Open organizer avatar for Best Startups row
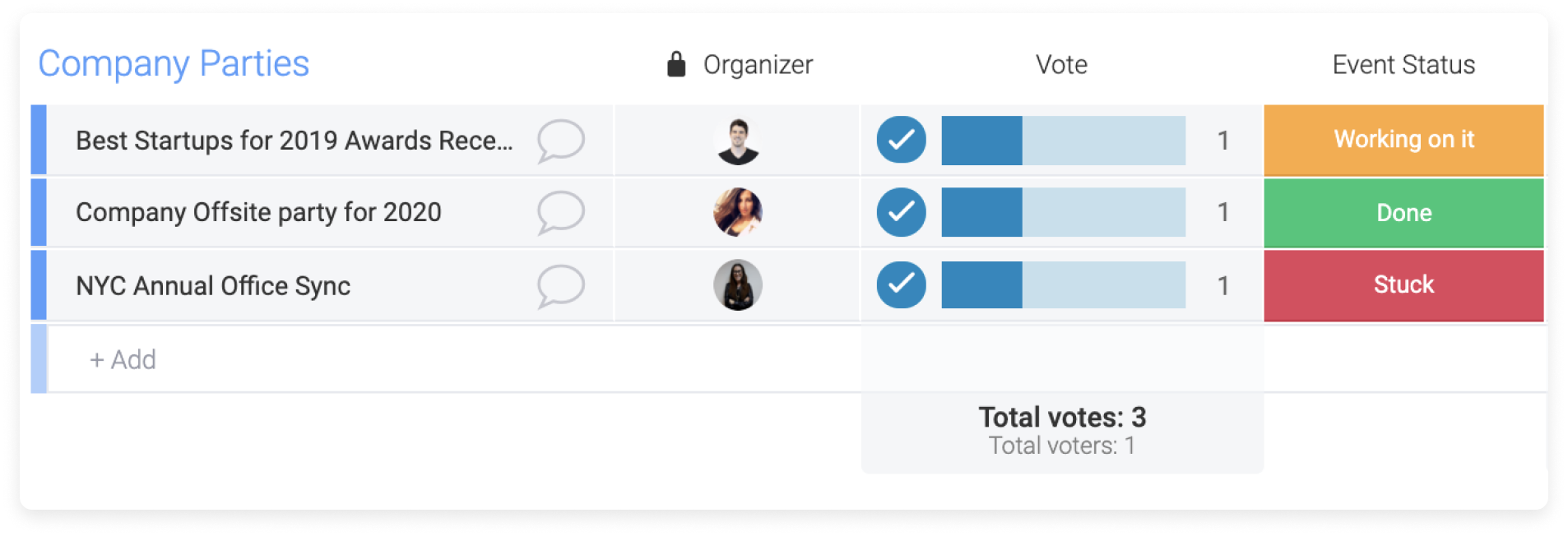This screenshot has width=1568, height=536. [737, 141]
